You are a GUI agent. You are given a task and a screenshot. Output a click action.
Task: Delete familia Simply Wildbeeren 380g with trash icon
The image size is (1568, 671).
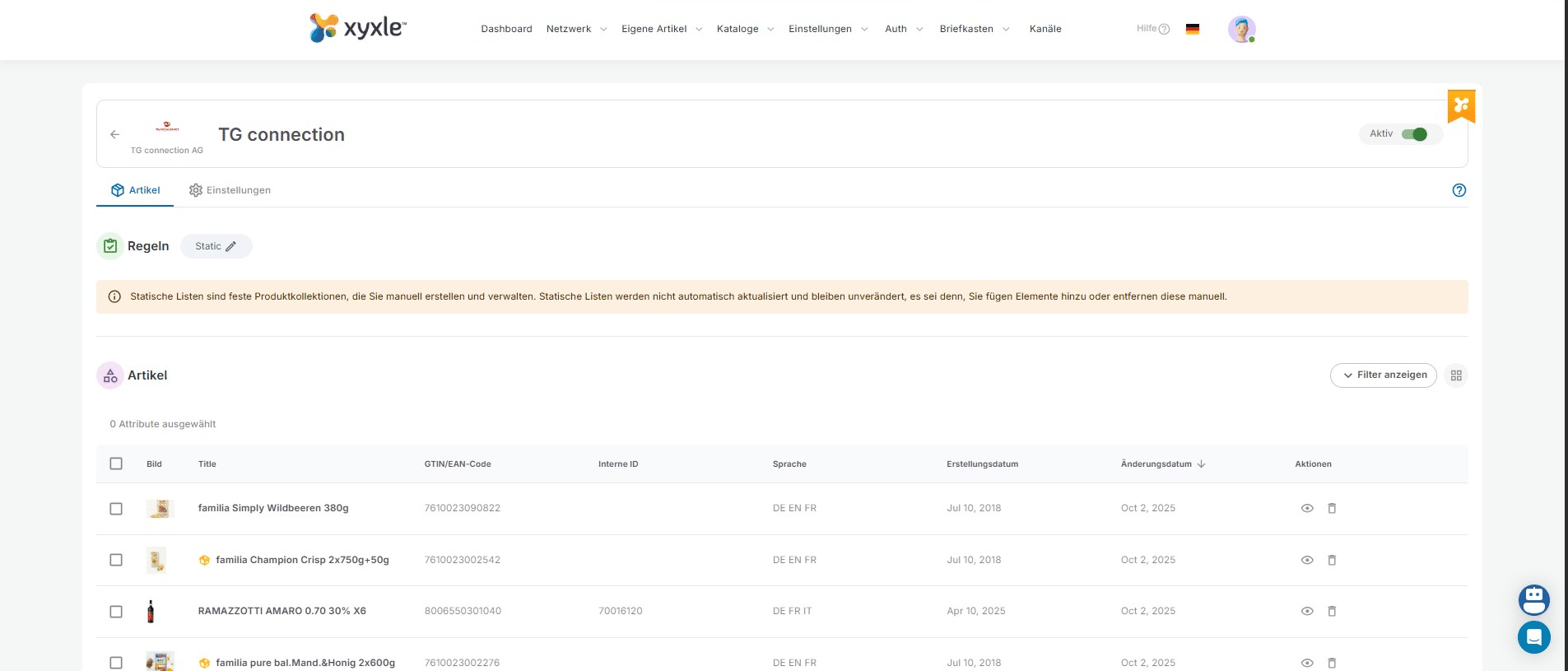click(x=1331, y=508)
